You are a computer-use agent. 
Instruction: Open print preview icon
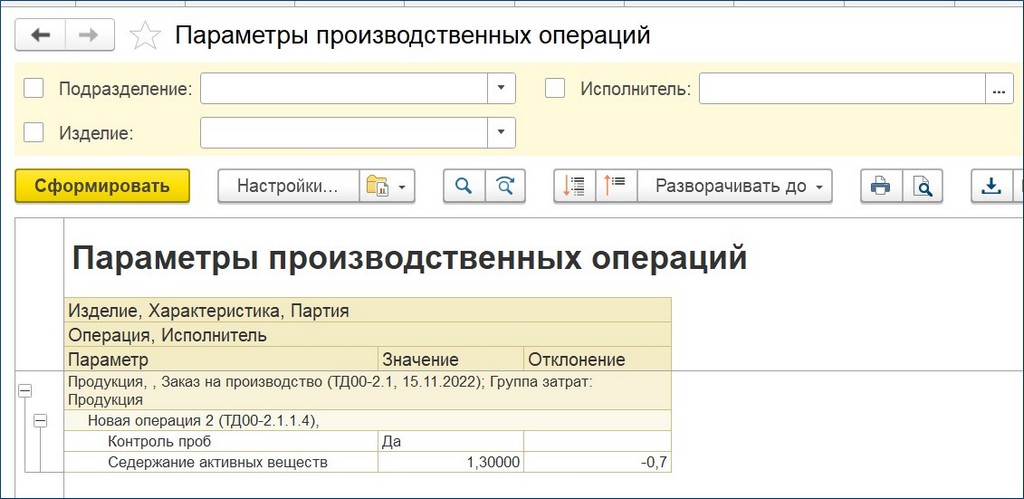[923, 186]
